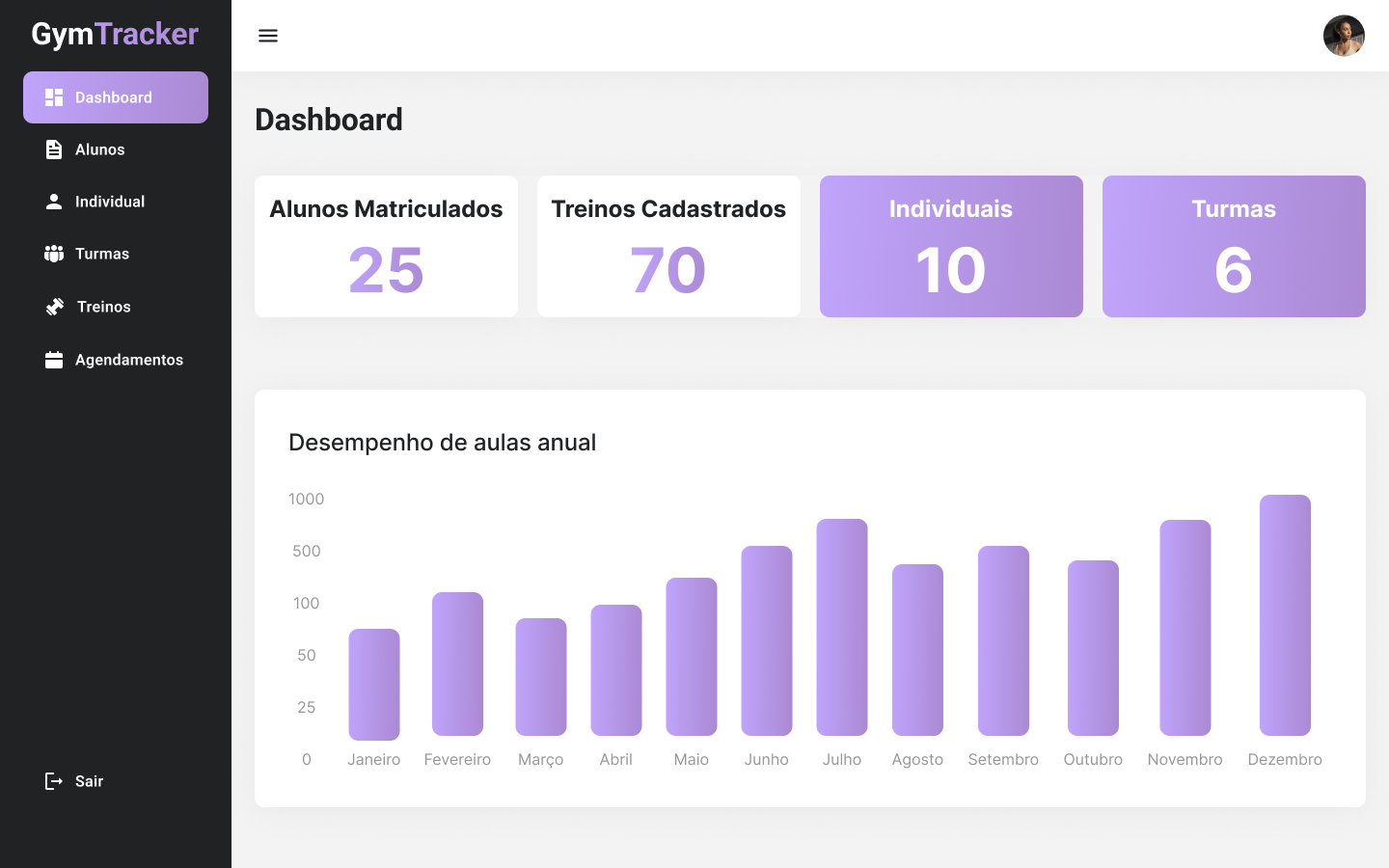Select the Treinos Cadastrados card
This screenshot has width=1389, height=868.
coord(668,246)
